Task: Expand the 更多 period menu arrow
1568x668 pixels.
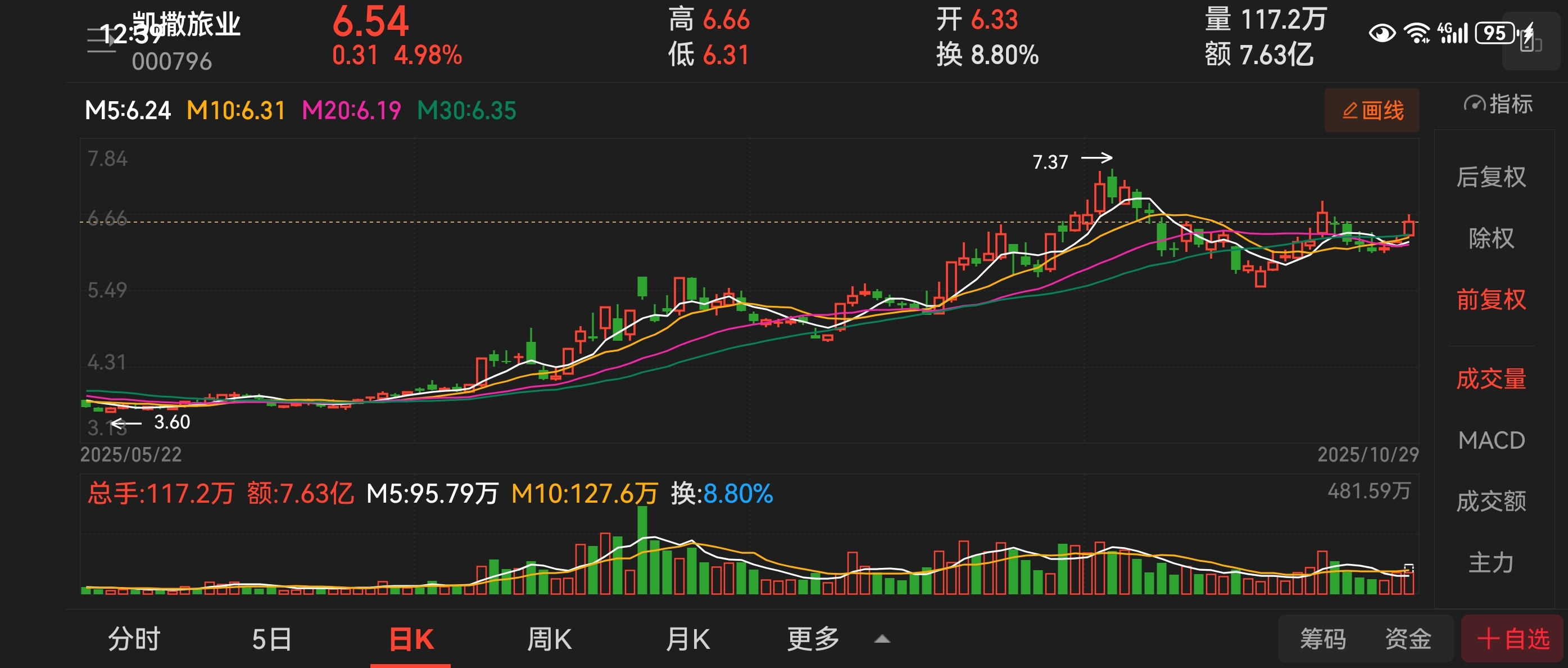Action: (x=882, y=639)
